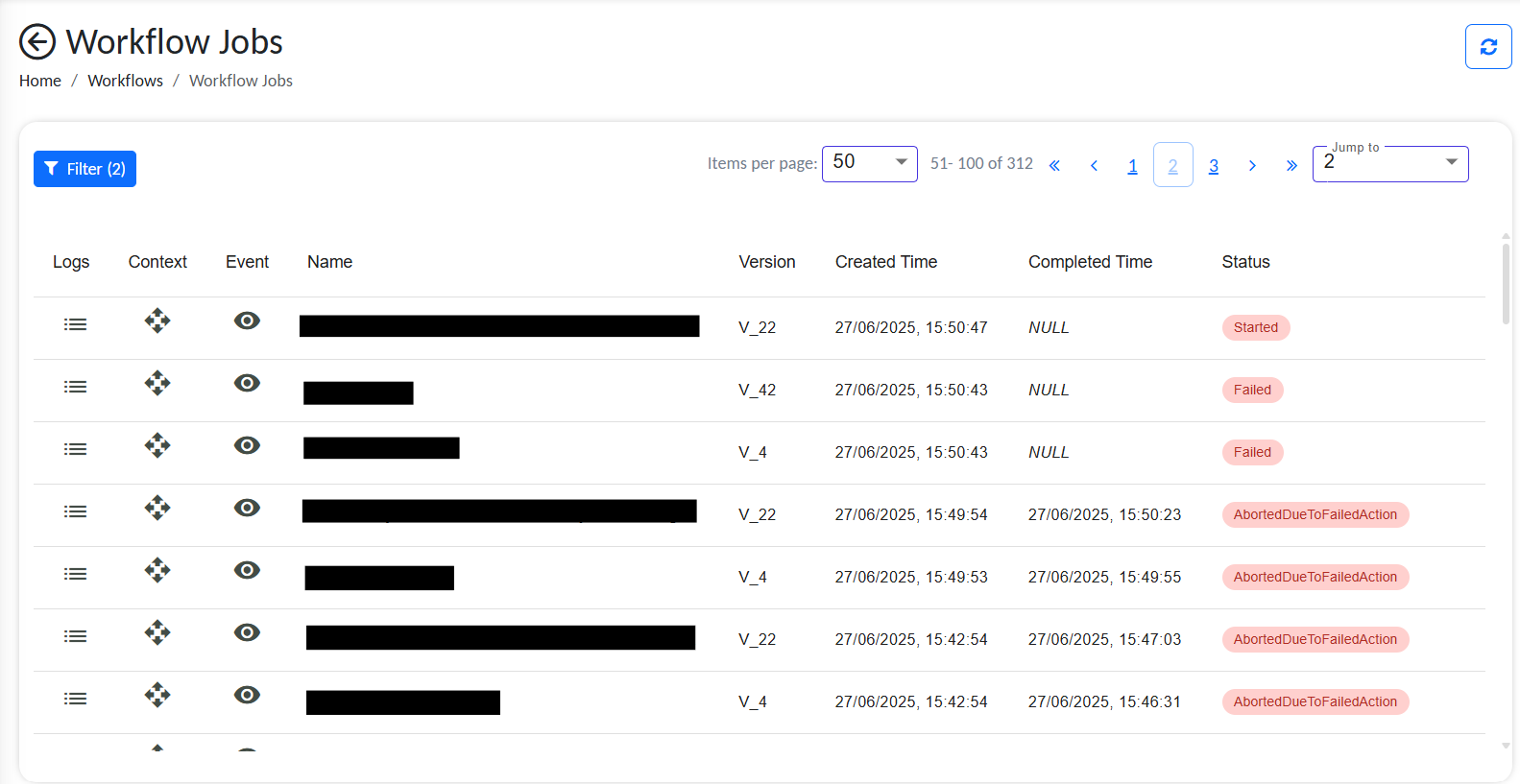Viewport: 1520px width, 784px height.
Task: View event eye for job completed 15:46:31
Action: [x=247, y=696]
